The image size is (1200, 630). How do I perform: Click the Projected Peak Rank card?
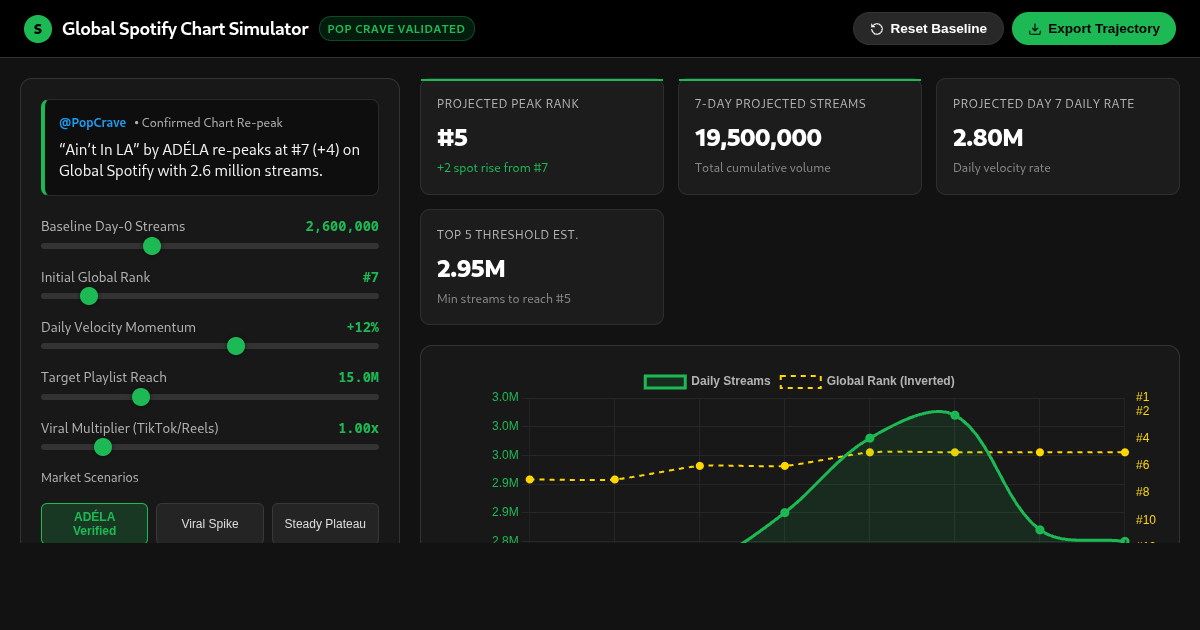[542, 137]
